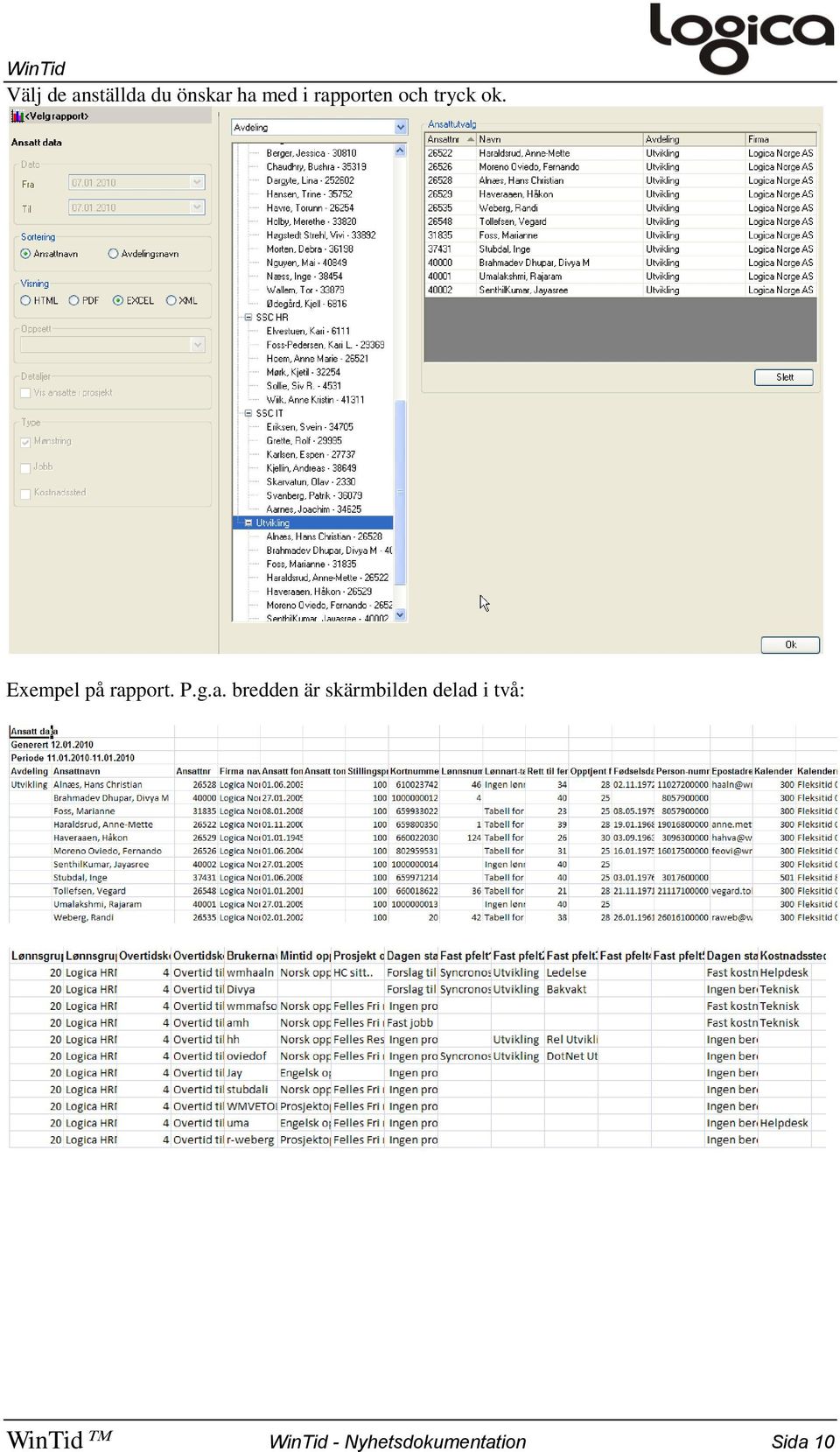Image resolution: width=840 pixels, height=1452 pixels.
Task: Collapse the SSC HR tree node
Action: click(x=248, y=318)
